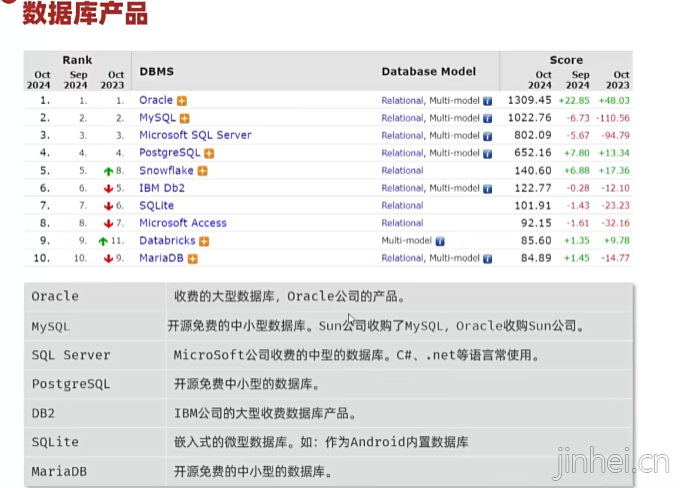The image size is (680, 488).
Task: Open the Microsoft Access link
Action: coord(183,223)
